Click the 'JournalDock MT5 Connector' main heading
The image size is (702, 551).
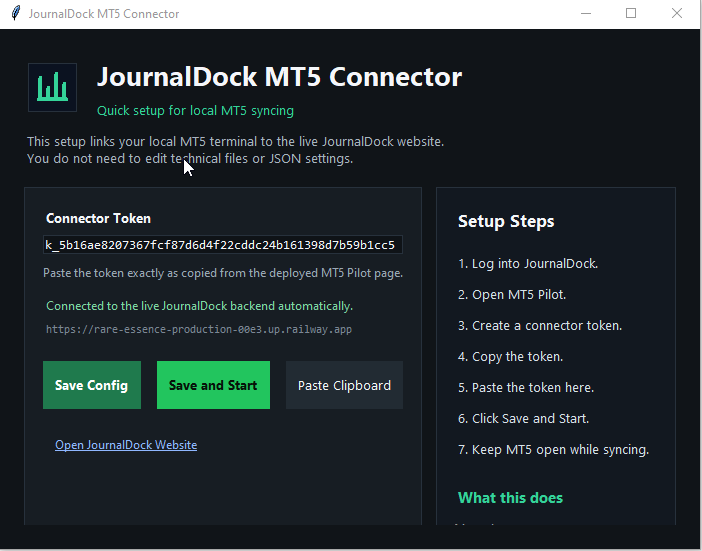(x=279, y=77)
